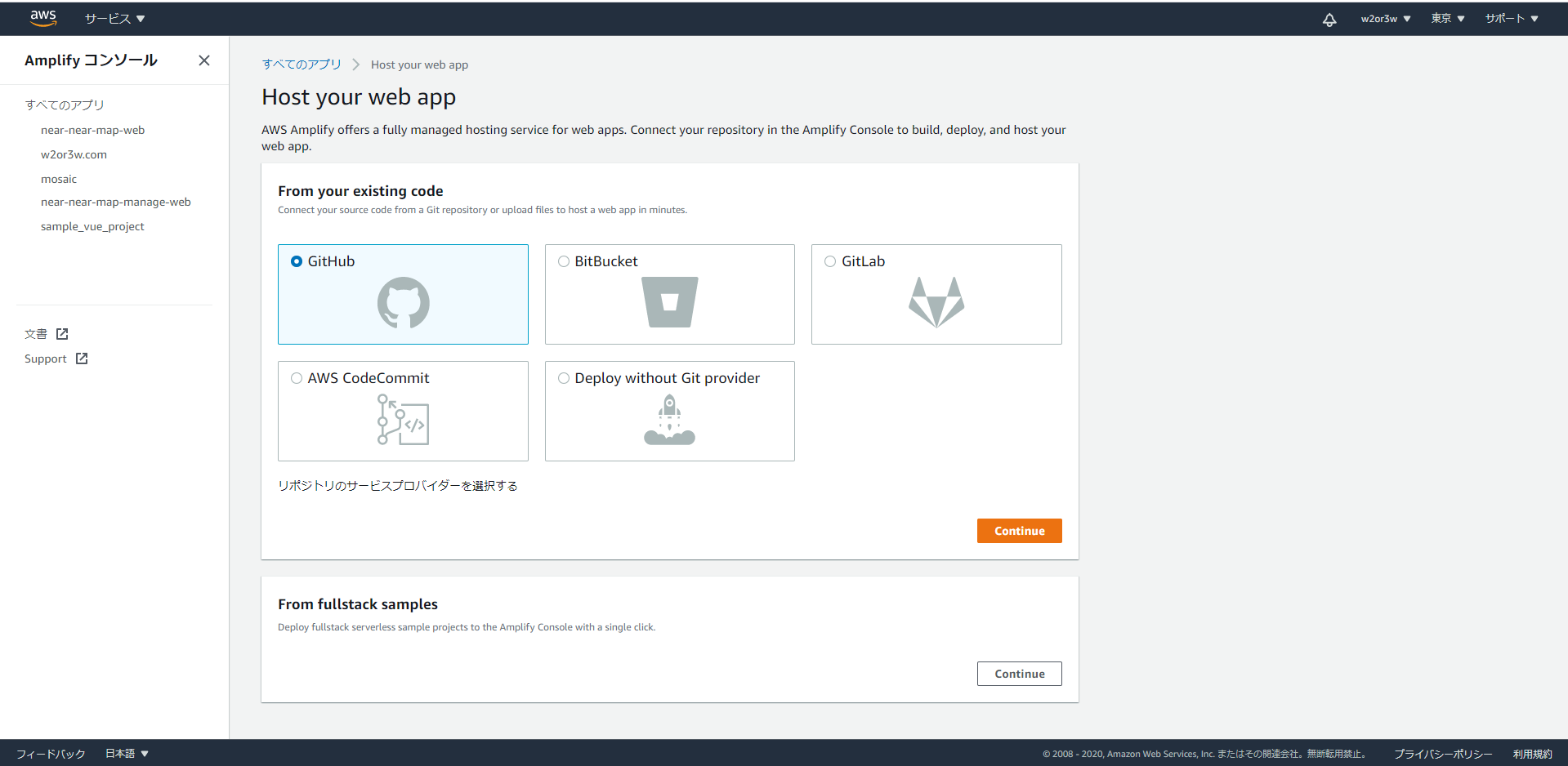Click Continue under fullstack samples
Viewport: 1568px width, 766px height.
[1019, 674]
